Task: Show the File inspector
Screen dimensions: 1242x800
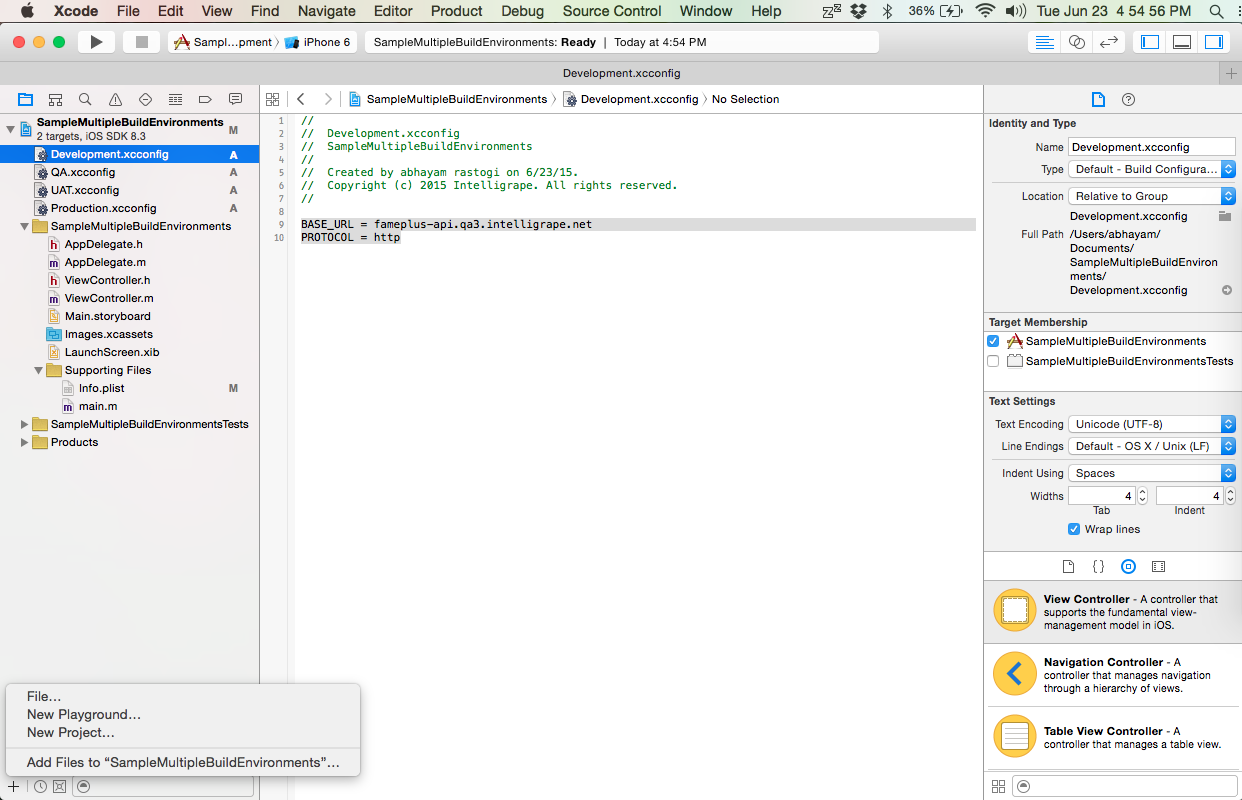Action: (1098, 99)
